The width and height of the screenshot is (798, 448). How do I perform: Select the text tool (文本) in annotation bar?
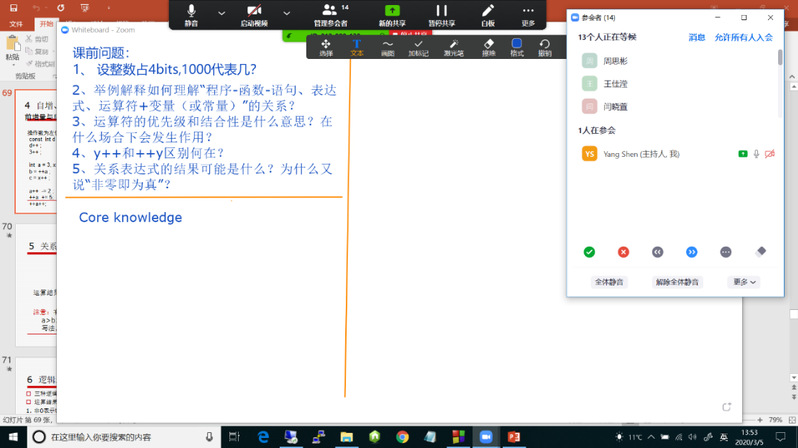[x=357, y=46]
